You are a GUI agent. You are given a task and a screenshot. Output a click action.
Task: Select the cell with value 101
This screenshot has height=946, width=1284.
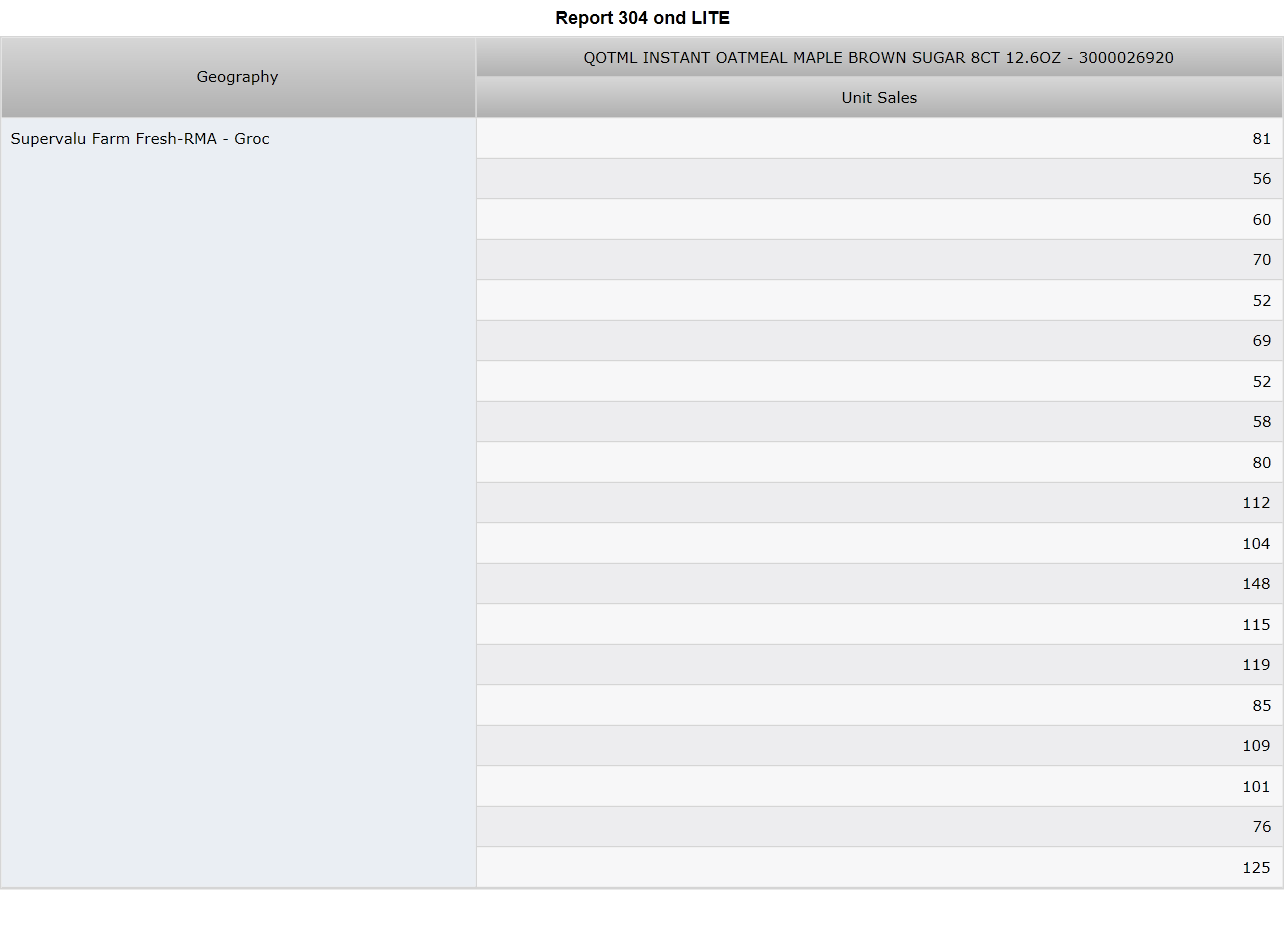click(879, 787)
